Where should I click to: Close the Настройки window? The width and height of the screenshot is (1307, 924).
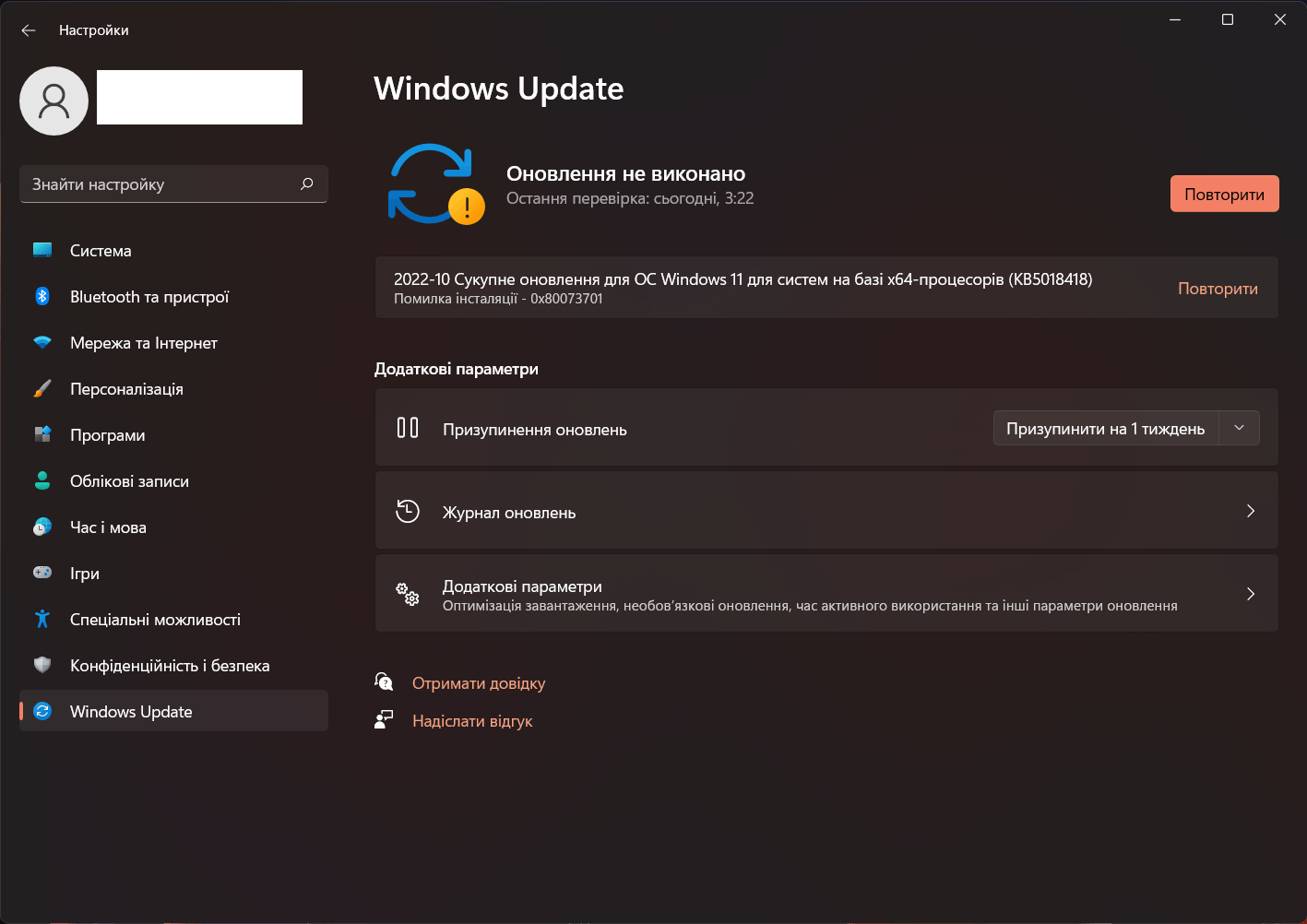(1280, 19)
